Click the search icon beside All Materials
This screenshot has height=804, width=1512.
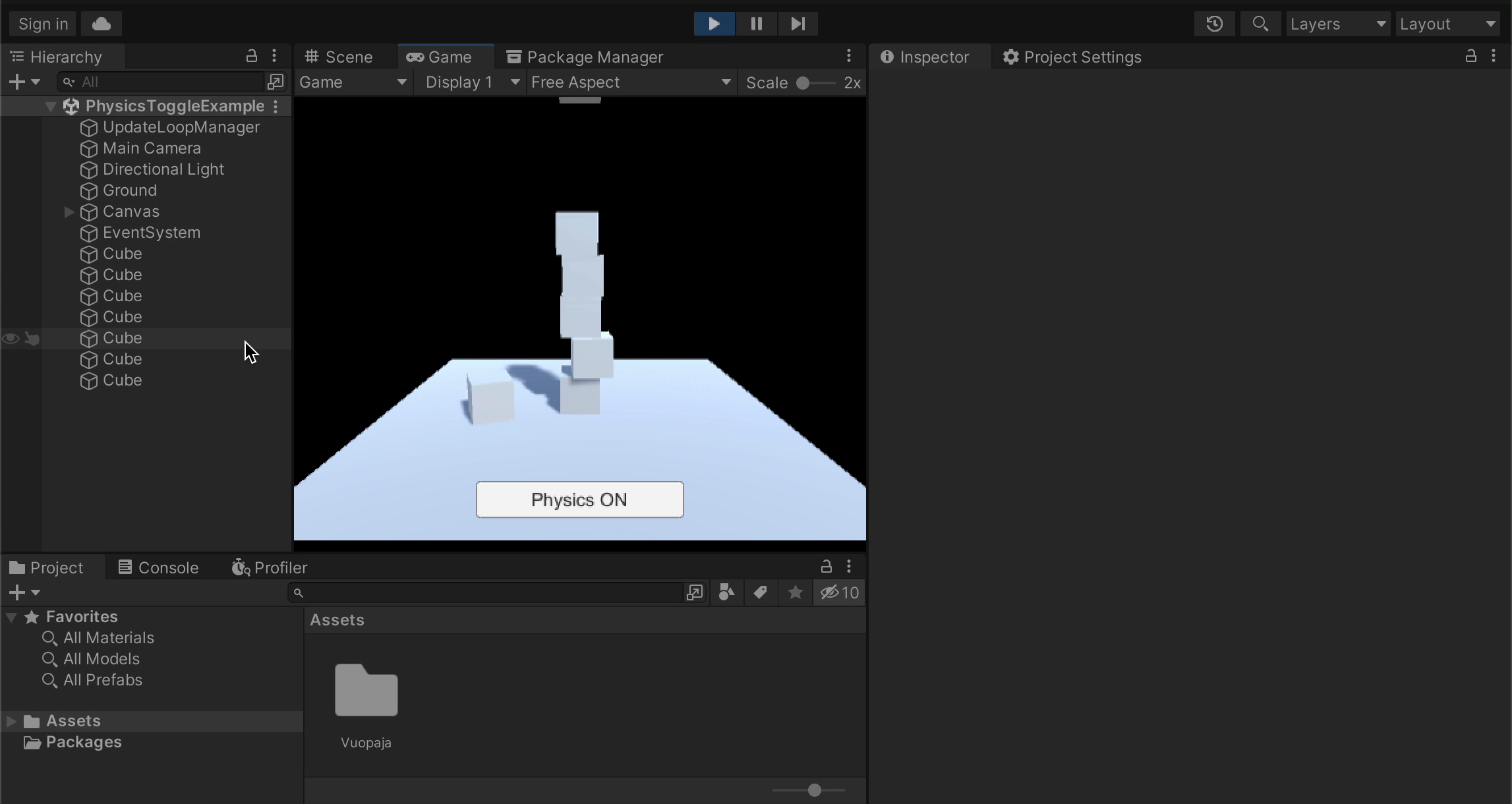pyautogui.click(x=49, y=638)
